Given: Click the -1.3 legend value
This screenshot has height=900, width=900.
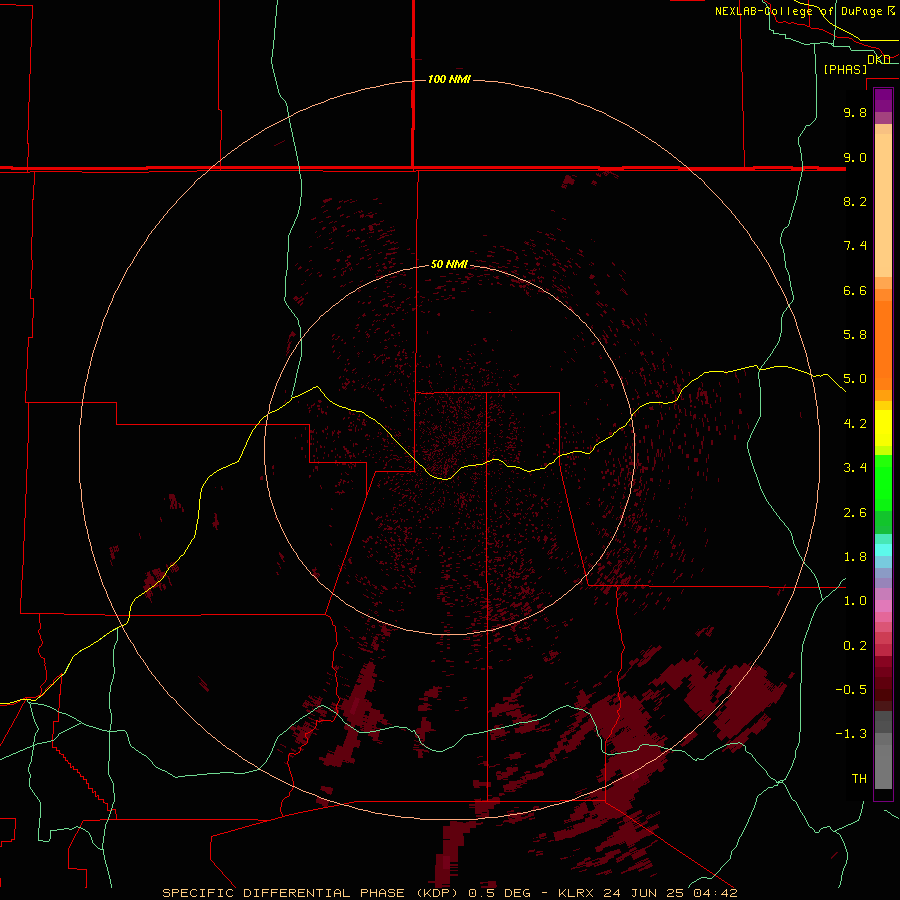Looking at the screenshot, I should click(x=851, y=734).
